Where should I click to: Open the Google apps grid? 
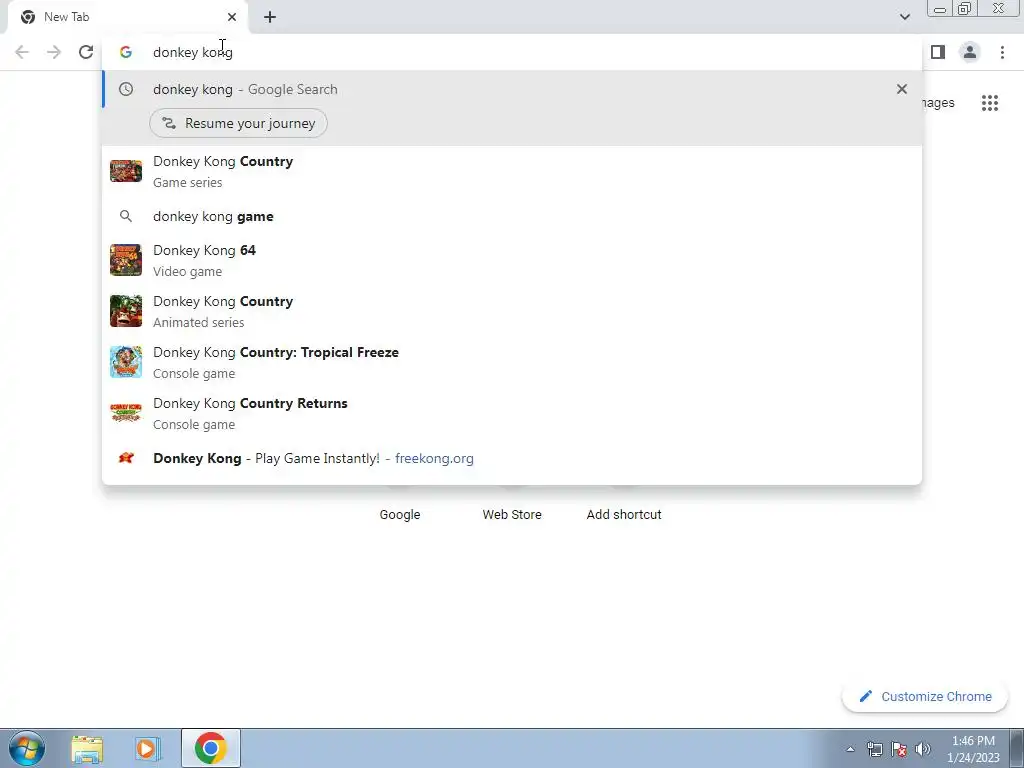pyautogui.click(x=990, y=103)
